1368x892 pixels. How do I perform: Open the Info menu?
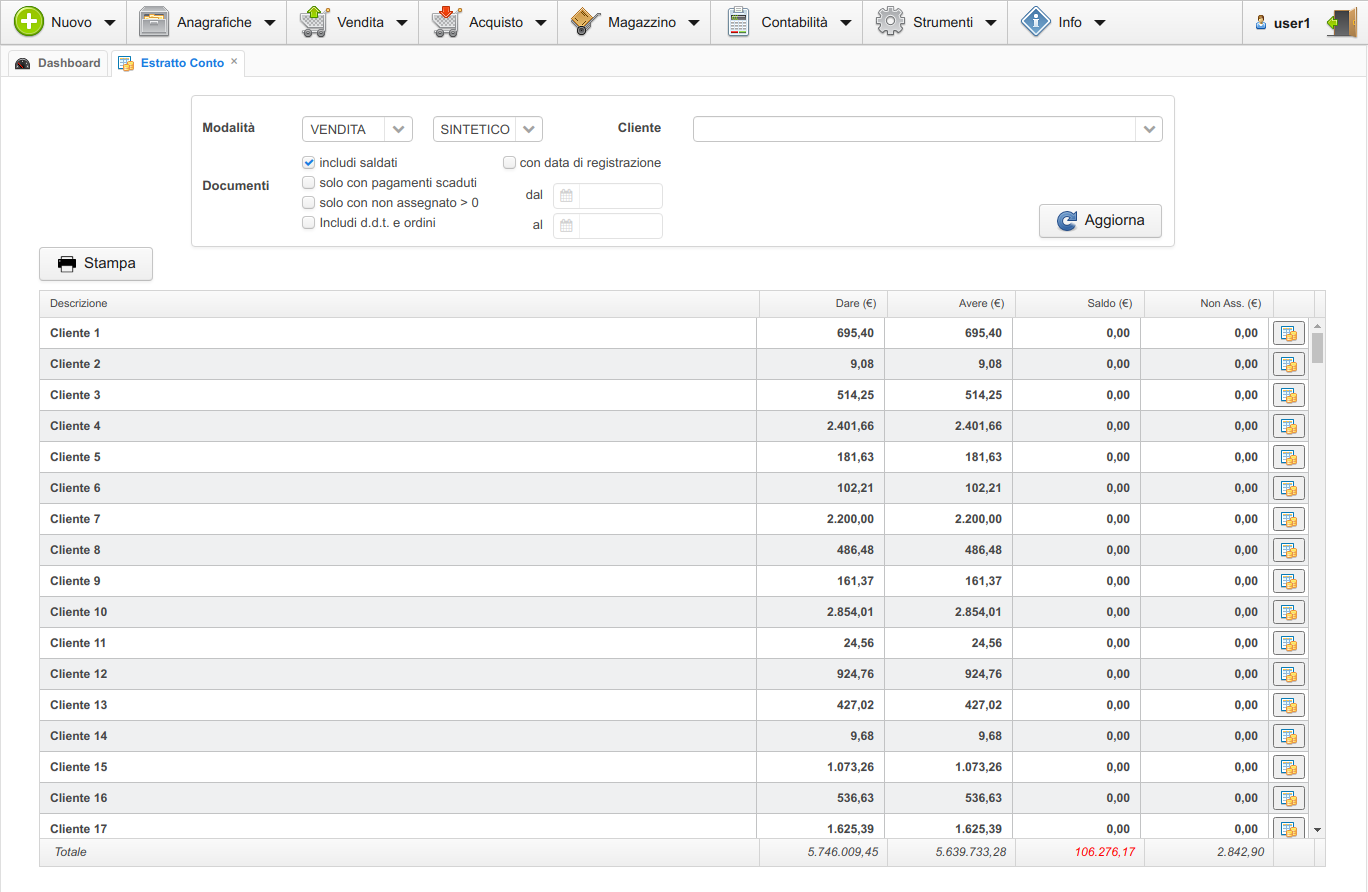1063,22
